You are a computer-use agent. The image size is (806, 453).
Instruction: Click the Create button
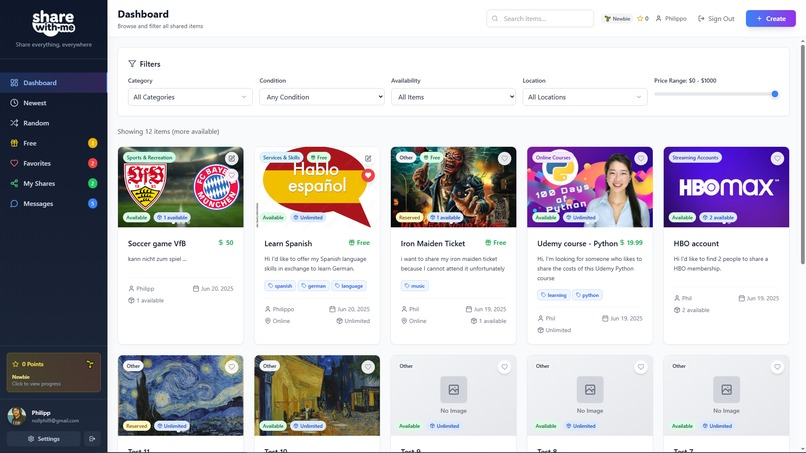[x=771, y=19]
